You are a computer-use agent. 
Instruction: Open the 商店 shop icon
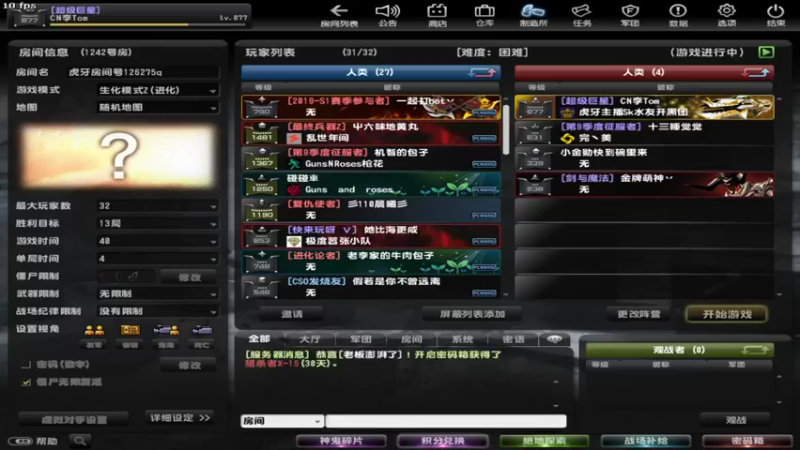pos(437,15)
